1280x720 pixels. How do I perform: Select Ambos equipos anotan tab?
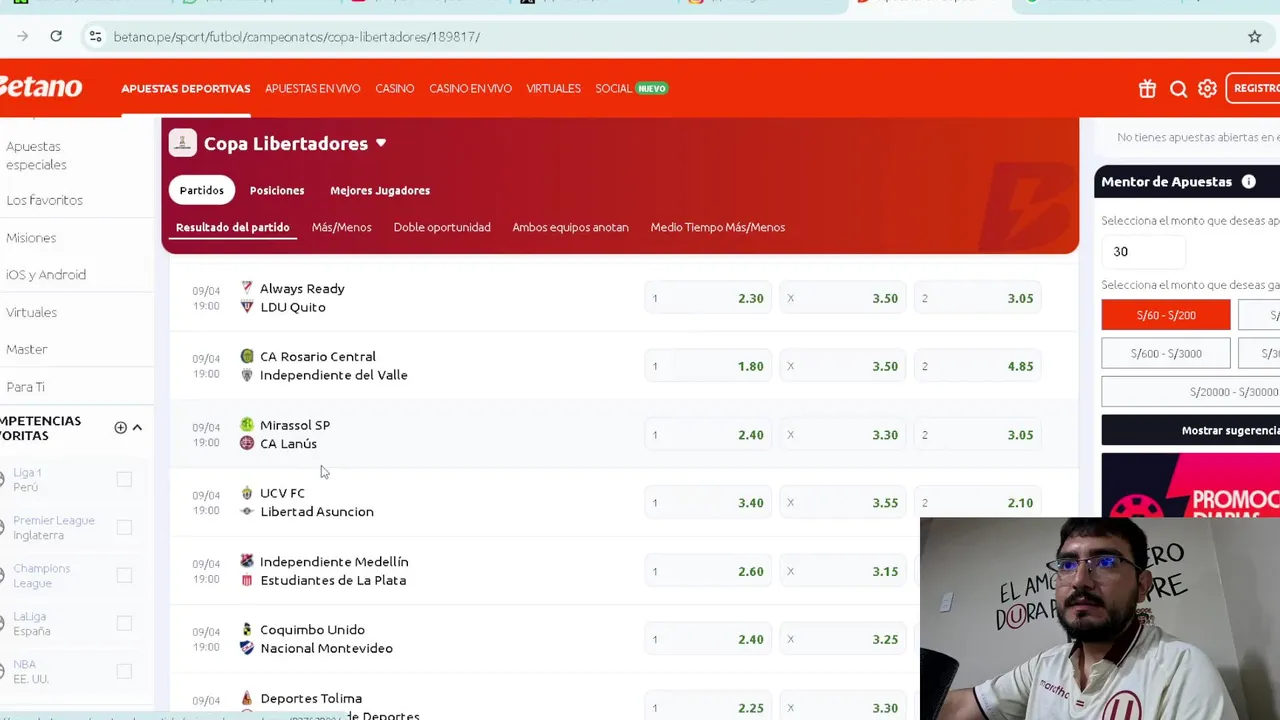coord(570,227)
